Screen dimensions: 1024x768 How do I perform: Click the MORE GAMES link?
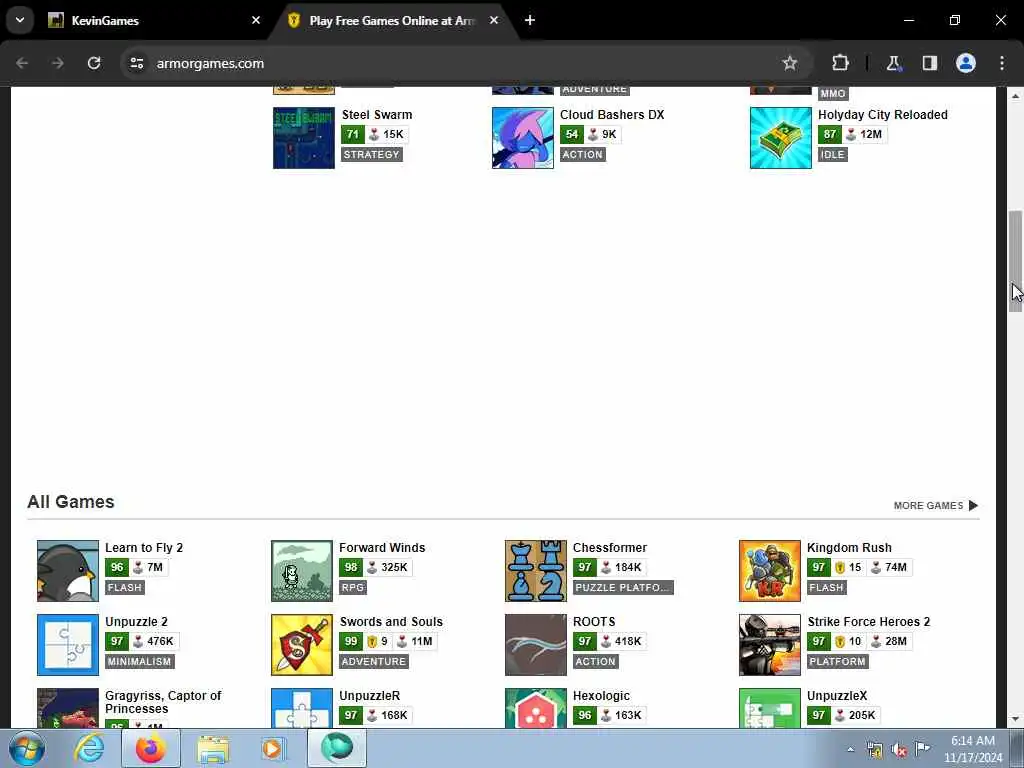pyautogui.click(x=935, y=505)
